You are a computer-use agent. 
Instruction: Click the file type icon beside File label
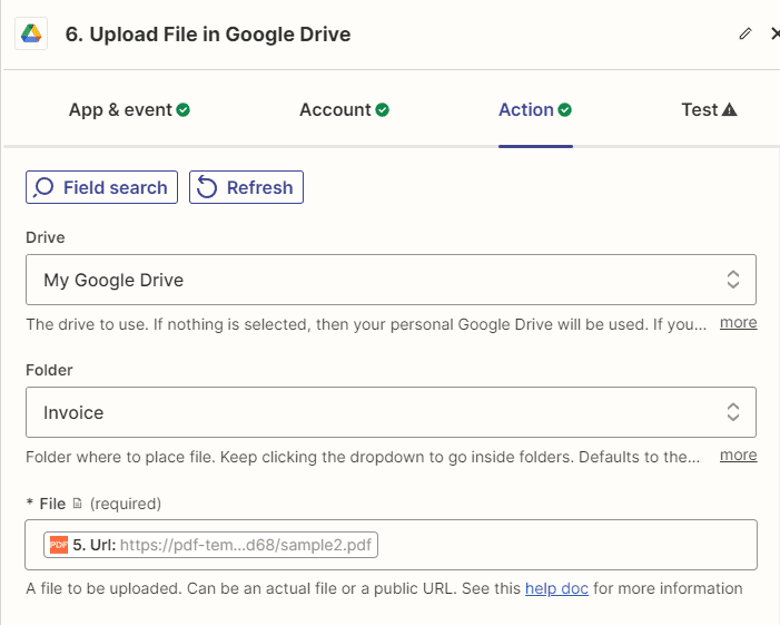77,503
